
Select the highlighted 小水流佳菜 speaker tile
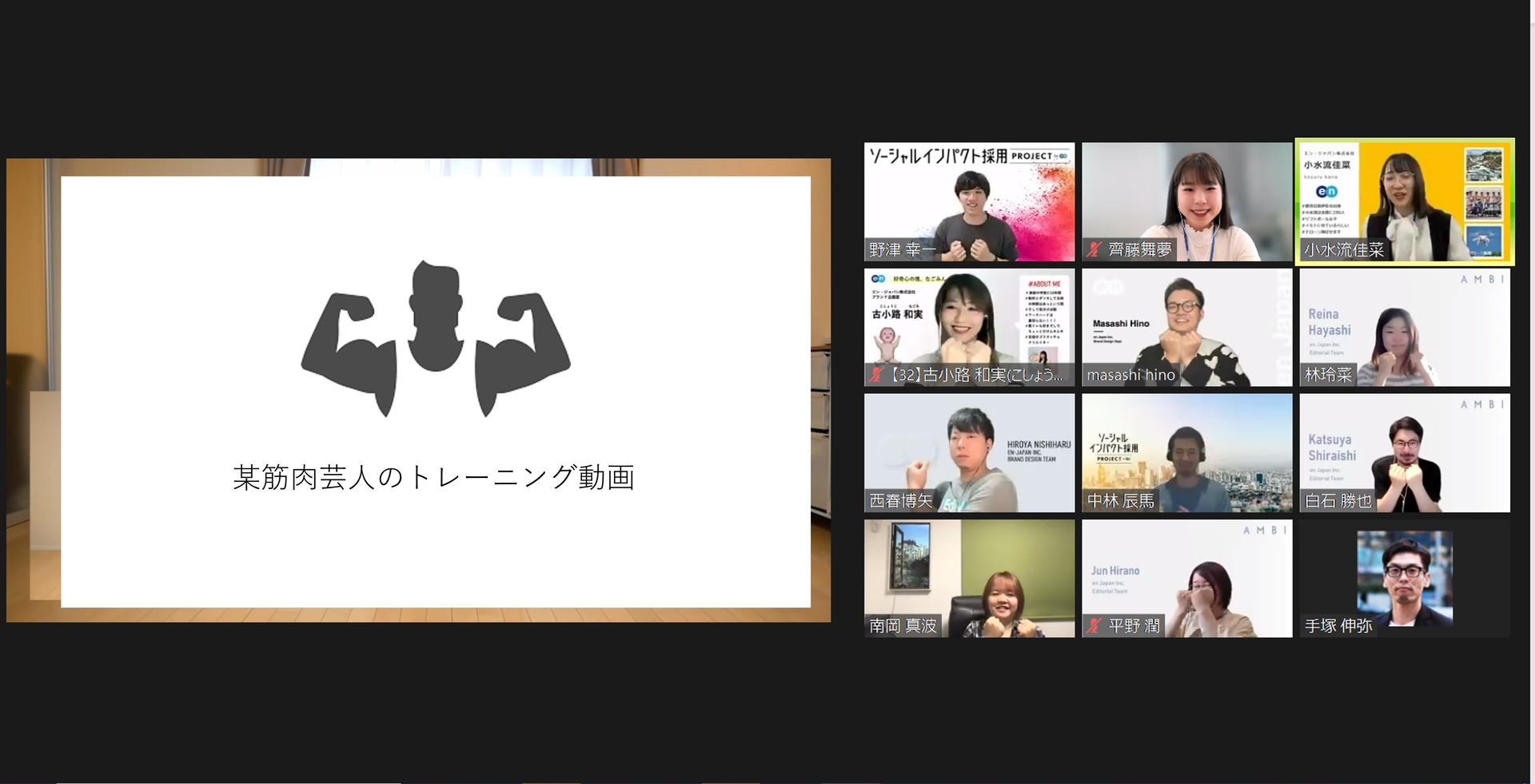[x=1404, y=201]
